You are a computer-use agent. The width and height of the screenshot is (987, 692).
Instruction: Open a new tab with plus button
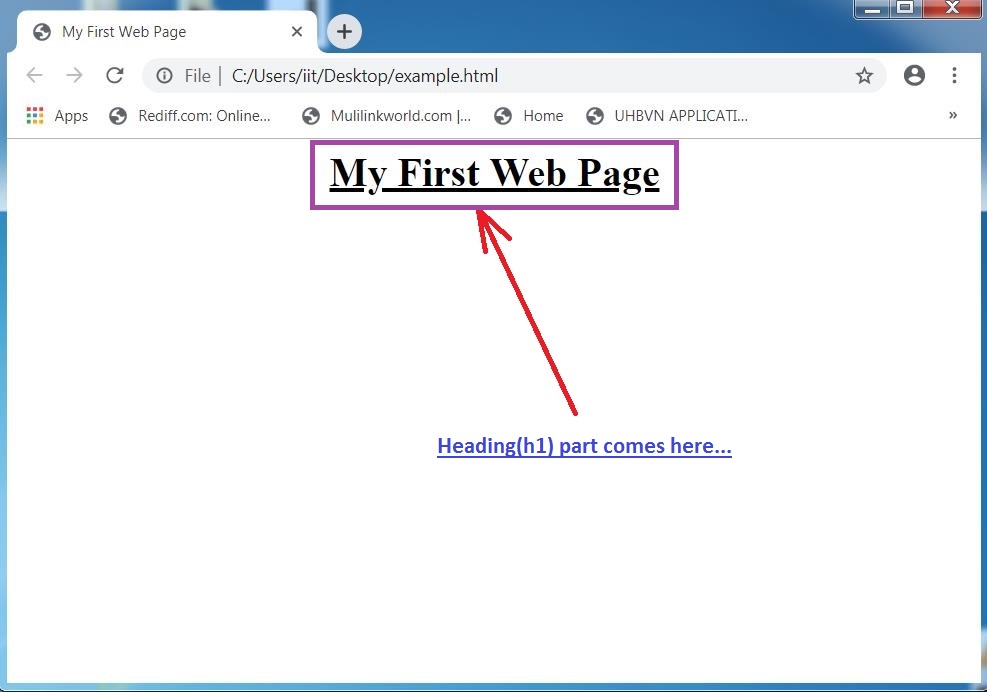(344, 31)
